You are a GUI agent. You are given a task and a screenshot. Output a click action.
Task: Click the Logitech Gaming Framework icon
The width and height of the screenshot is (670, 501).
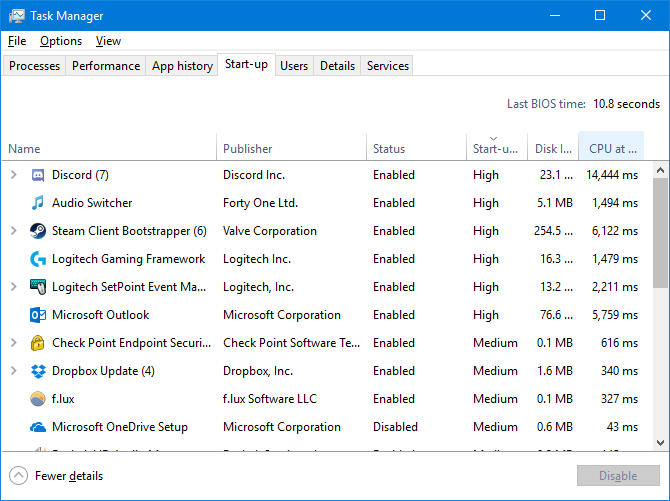pos(38,259)
